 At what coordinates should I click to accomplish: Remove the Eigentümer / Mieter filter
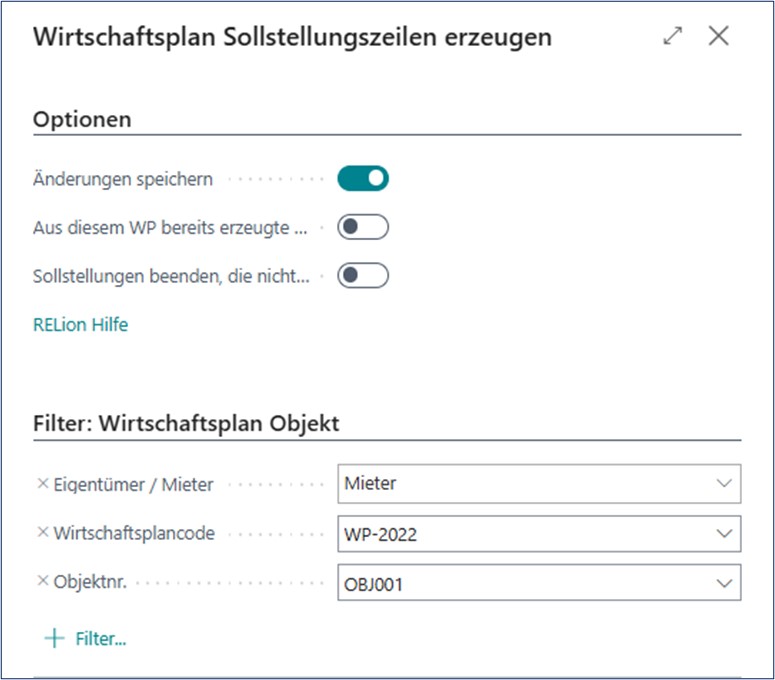[x=42, y=484]
